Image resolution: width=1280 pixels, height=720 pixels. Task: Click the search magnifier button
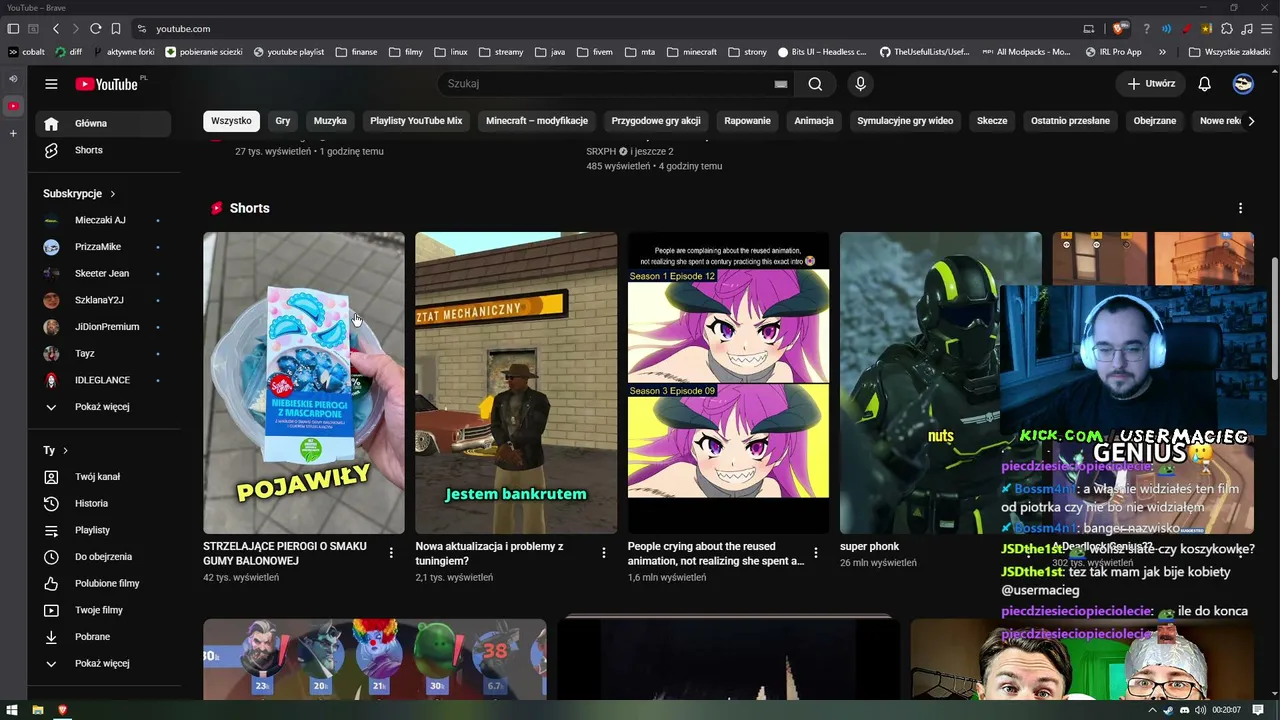click(815, 84)
